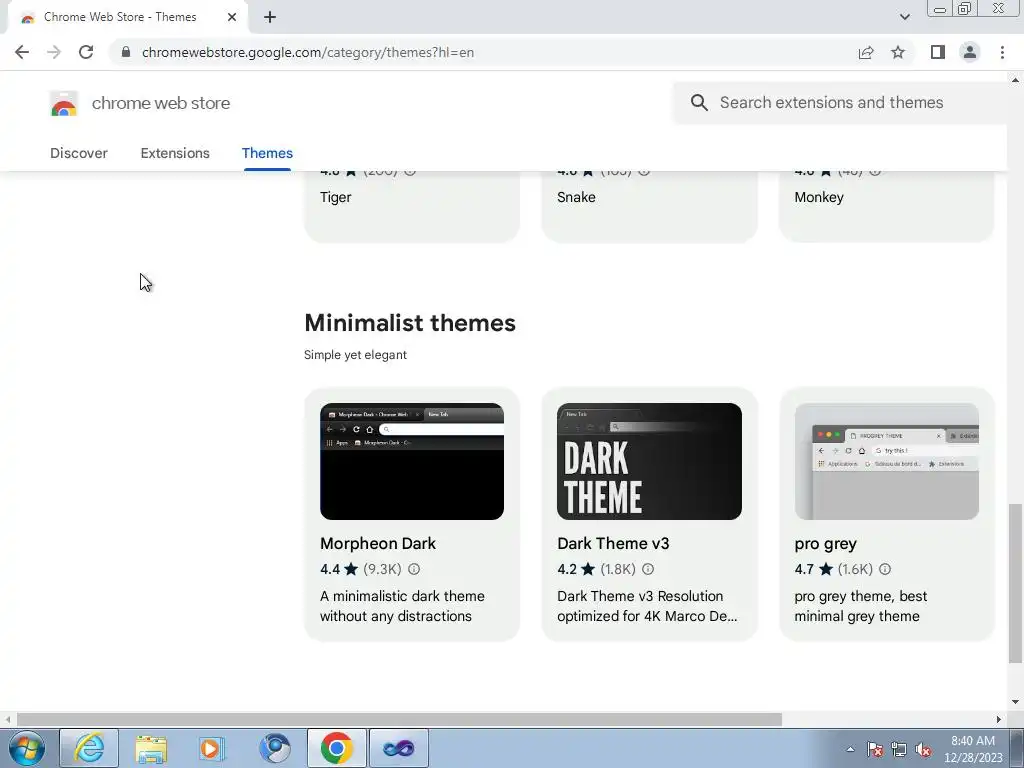This screenshot has width=1024, height=768.
Task: Open the Snake theme card
Action: pos(649,206)
